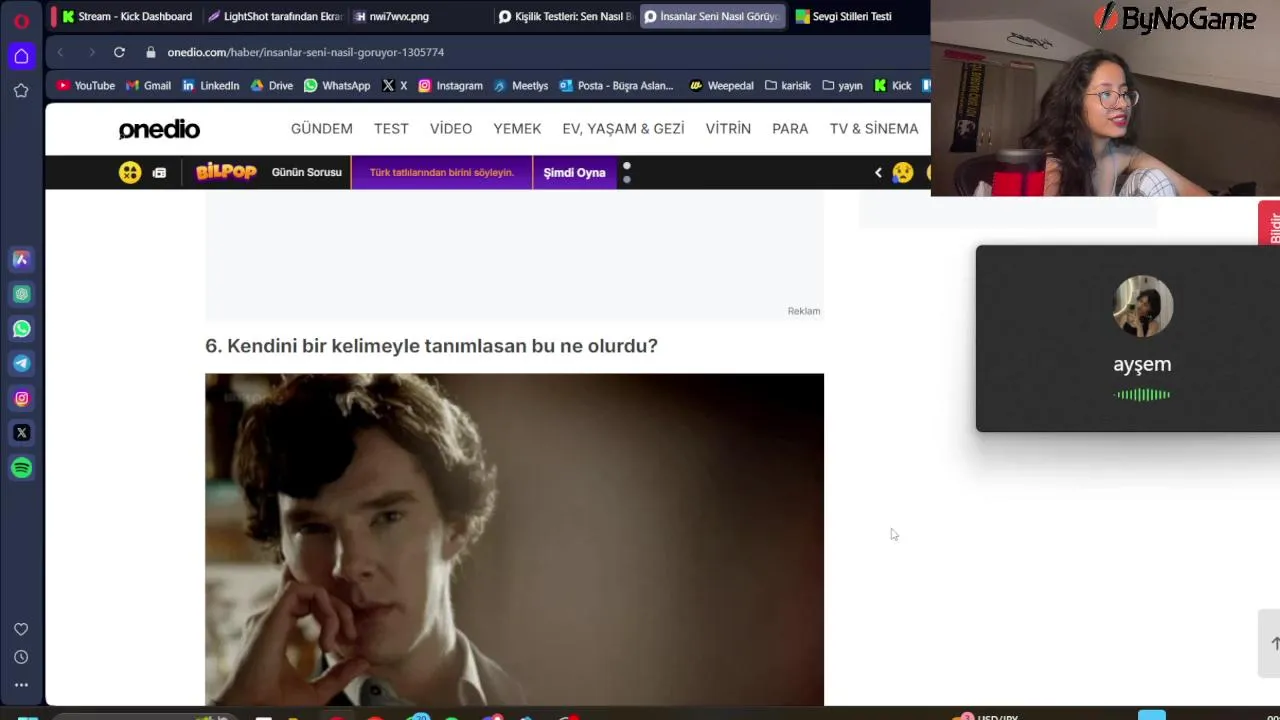
Task: Open WhatsApp in the Opera sidebar
Action: point(21,329)
